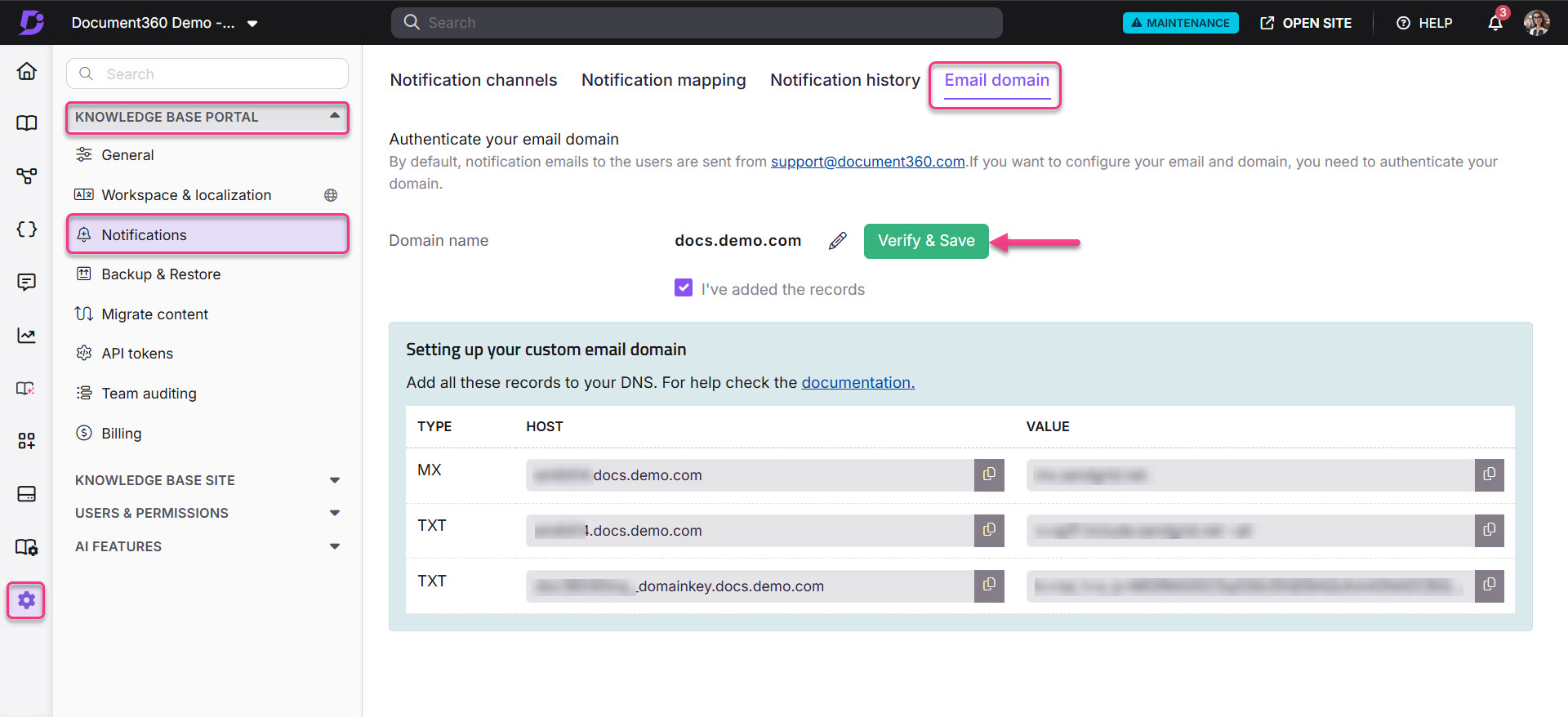Click Open Site button
This screenshot has width=1568, height=717.
[1306, 23]
